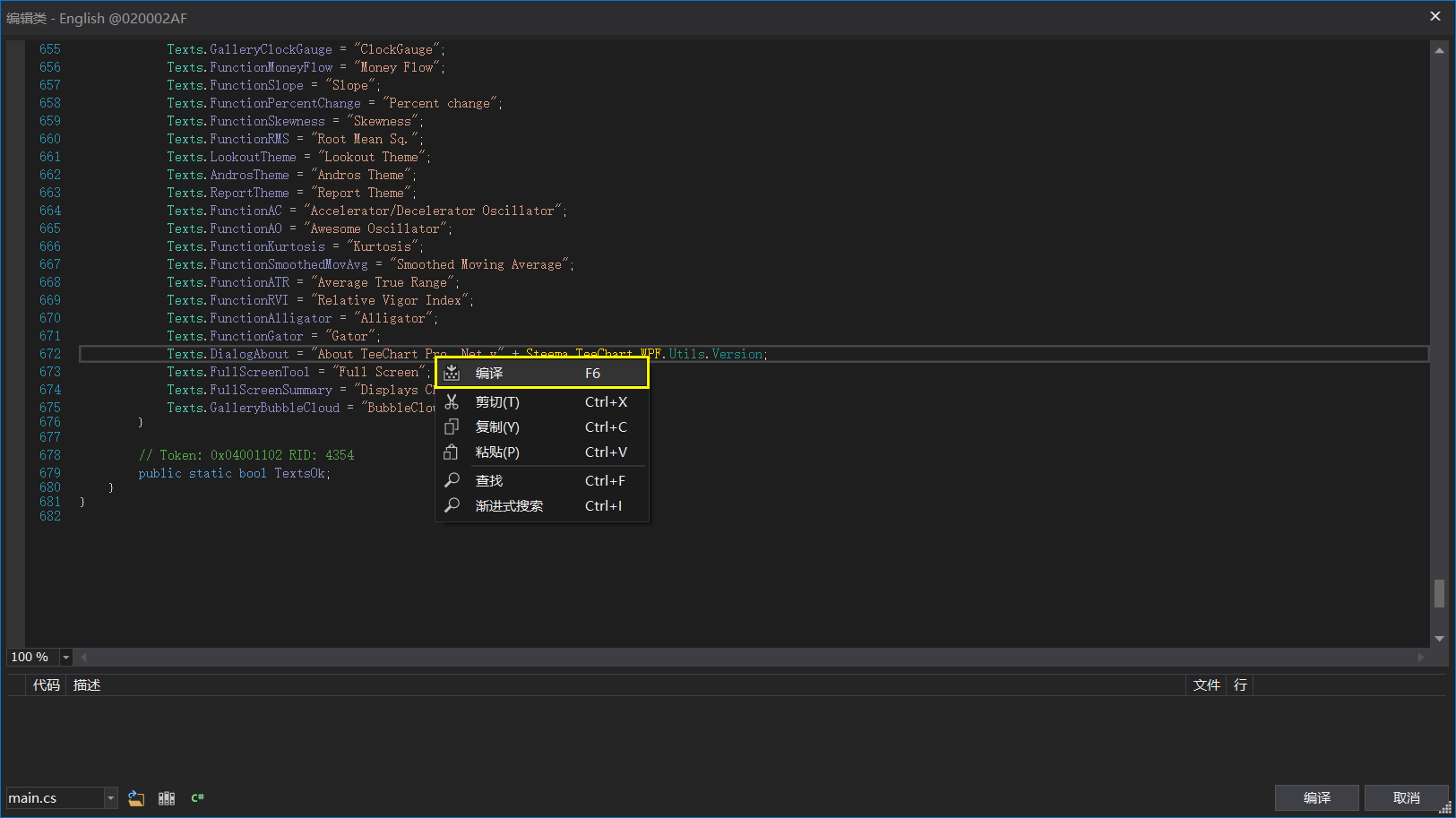
Task: Open the main.cs file dropdown
Action: (x=110, y=797)
